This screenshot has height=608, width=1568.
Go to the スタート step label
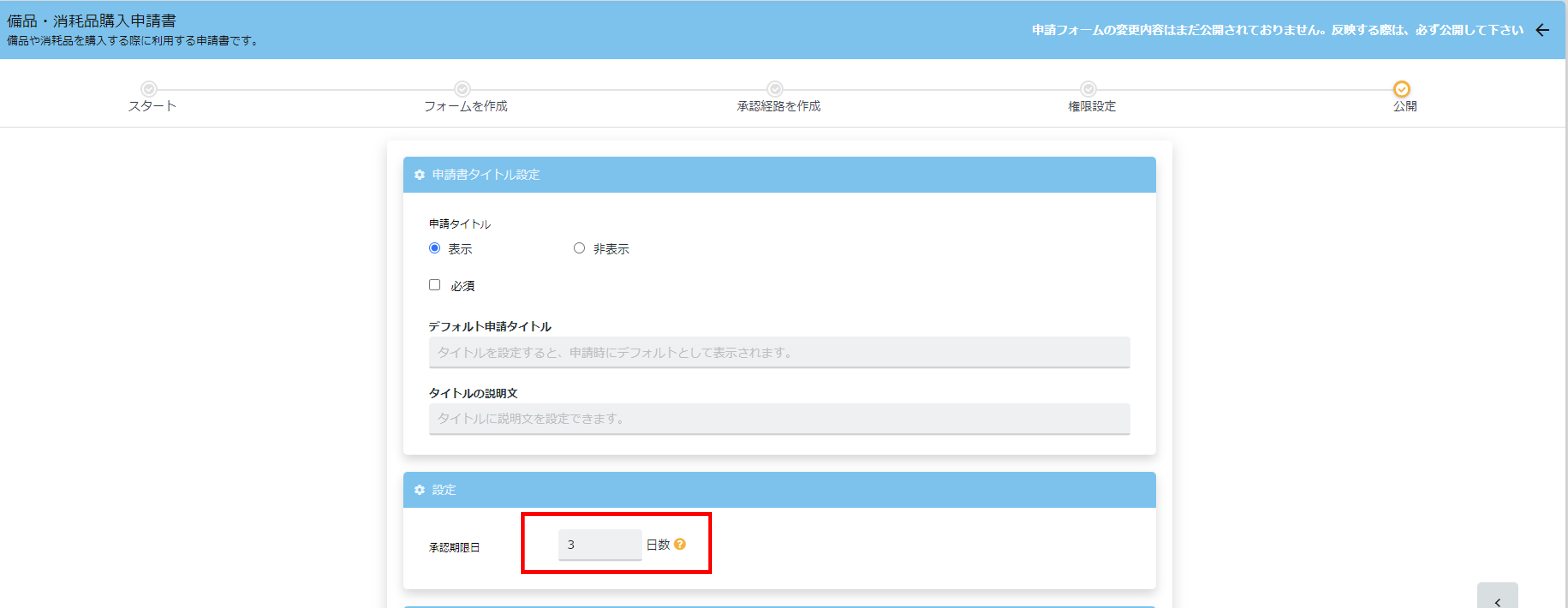click(x=152, y=106)
